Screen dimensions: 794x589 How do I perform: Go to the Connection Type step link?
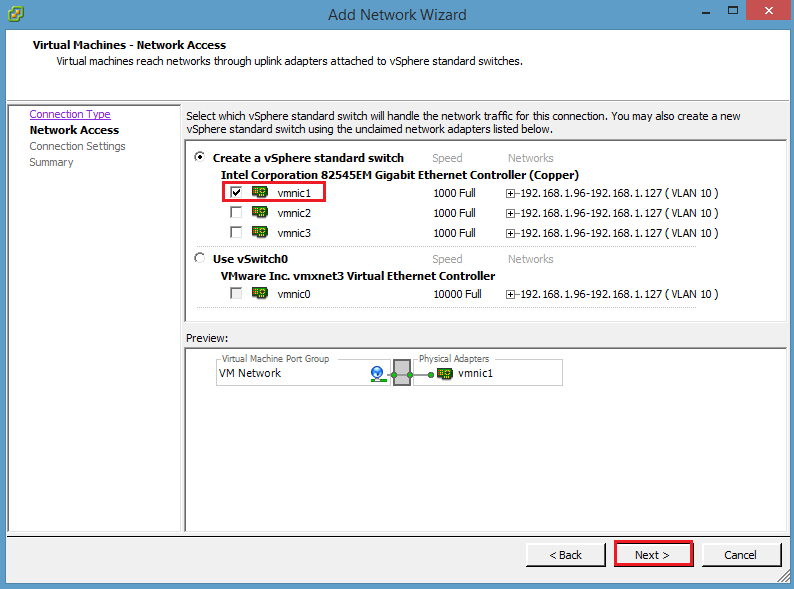coord(70,114)
